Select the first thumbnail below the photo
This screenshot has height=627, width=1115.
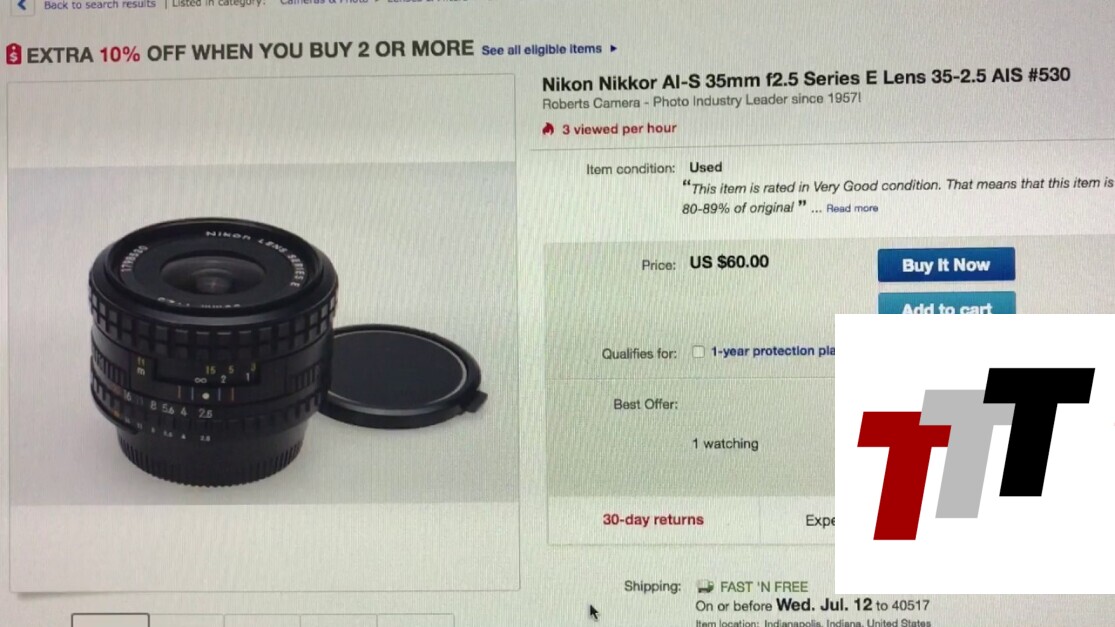point(110,620)
